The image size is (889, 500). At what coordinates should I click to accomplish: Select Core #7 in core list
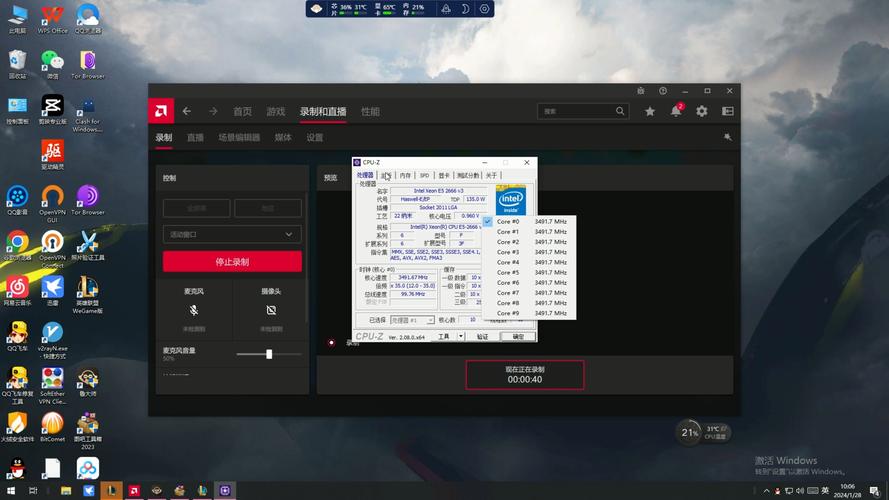529,293
